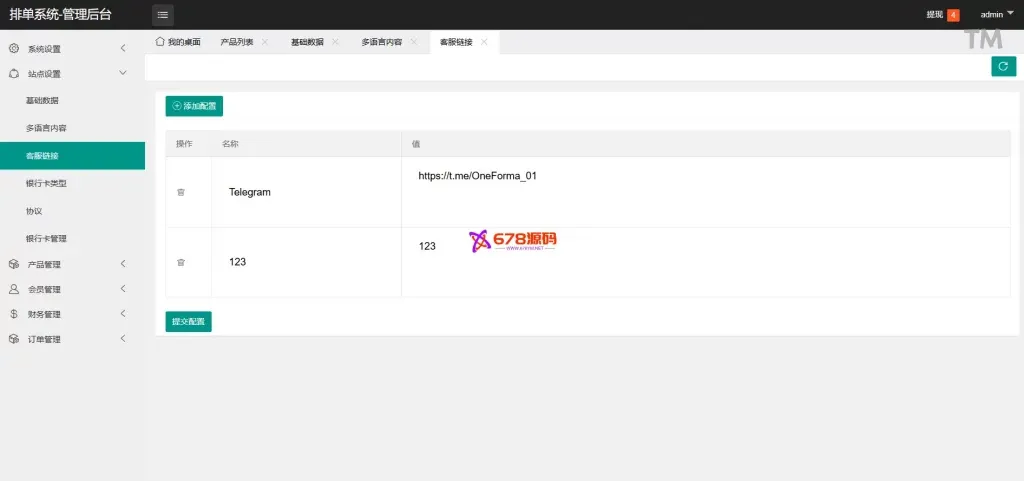Click the hamburger sidebar toggle icon
The image size is (1024, 481).
(162, 15)
